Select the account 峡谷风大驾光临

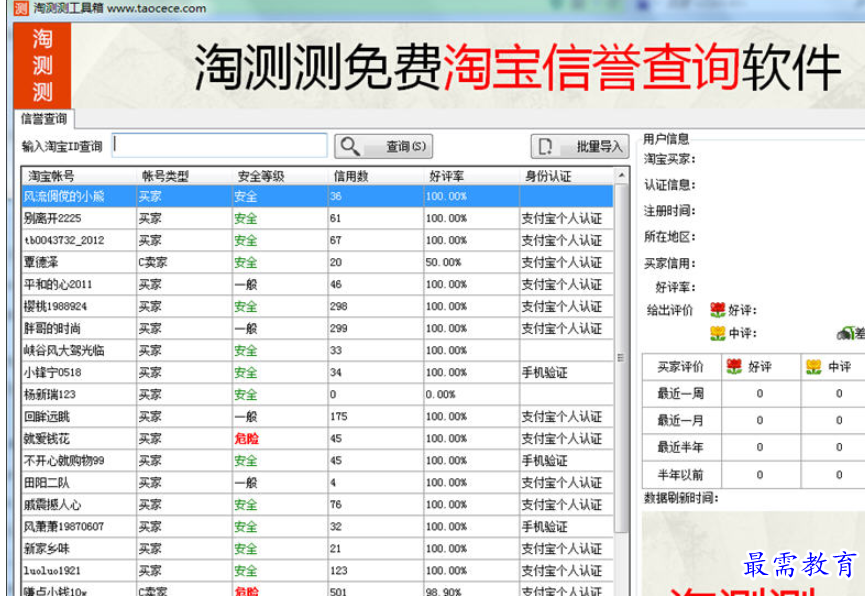click(64, 351)
